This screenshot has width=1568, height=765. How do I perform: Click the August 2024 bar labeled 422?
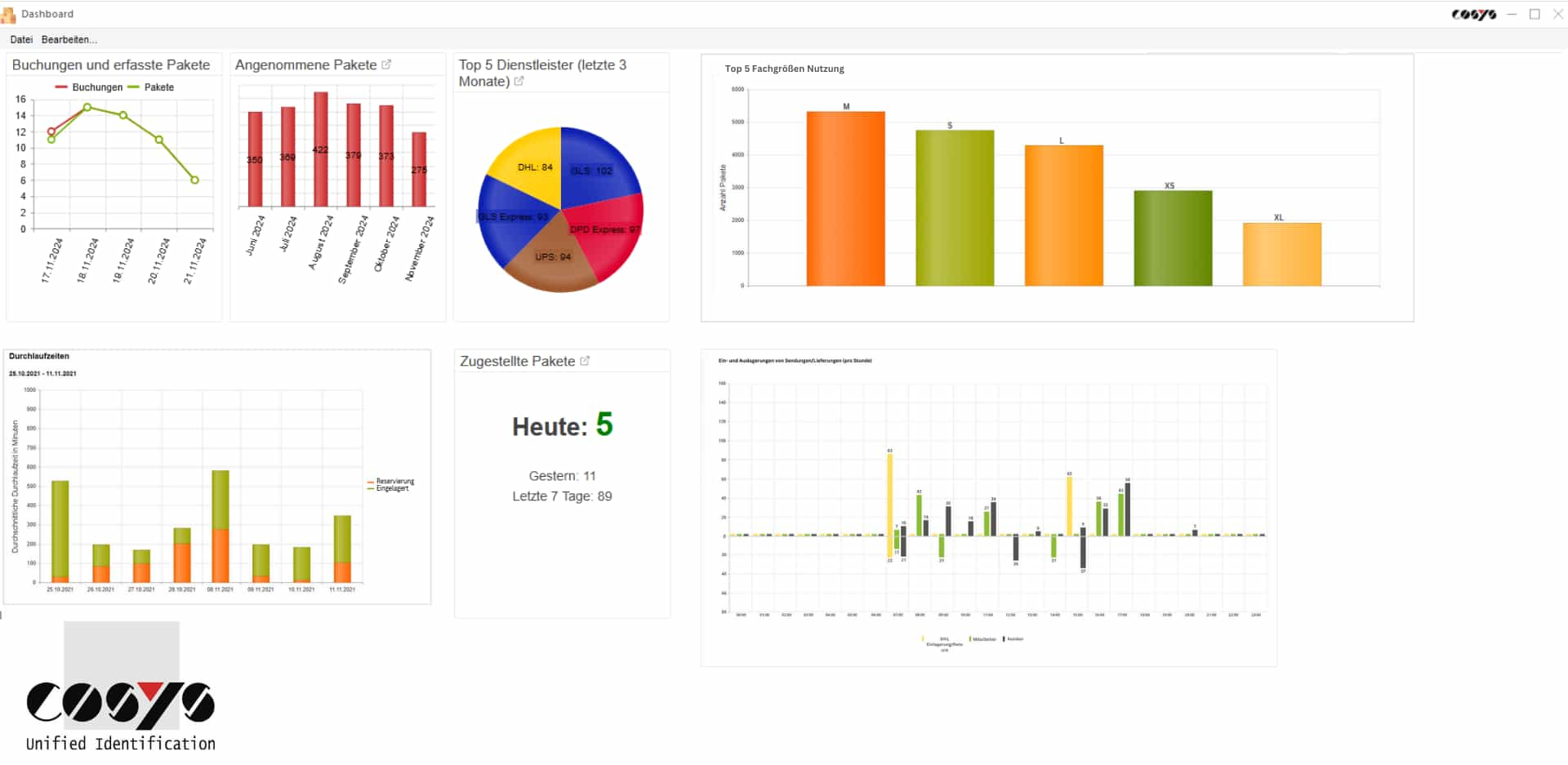(320, 149)
